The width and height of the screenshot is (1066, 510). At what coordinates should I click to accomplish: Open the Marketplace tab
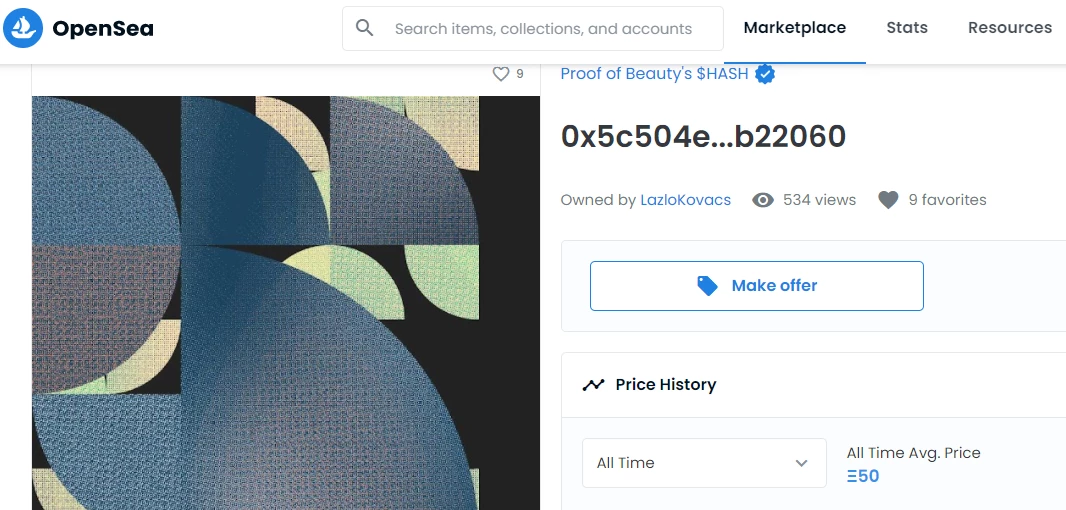[795, 28]
